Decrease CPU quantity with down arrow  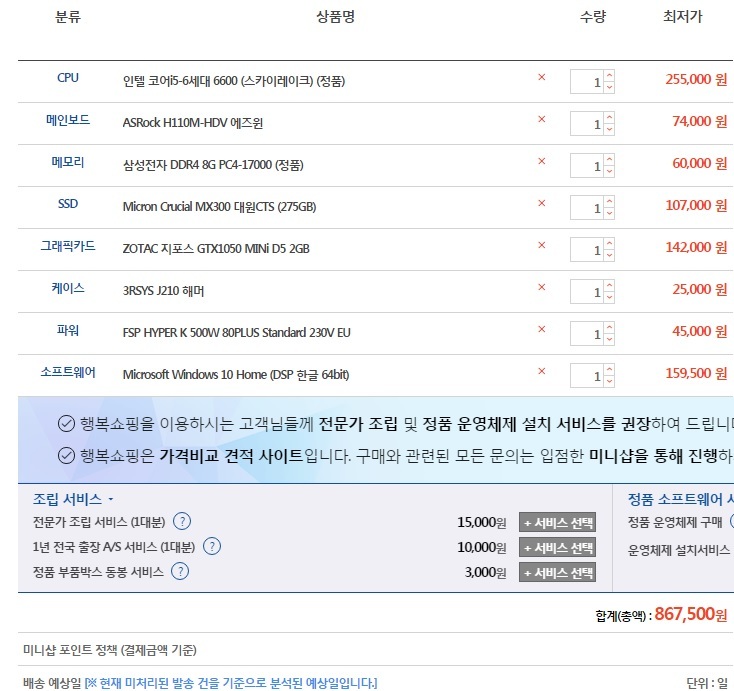[609, 87]
